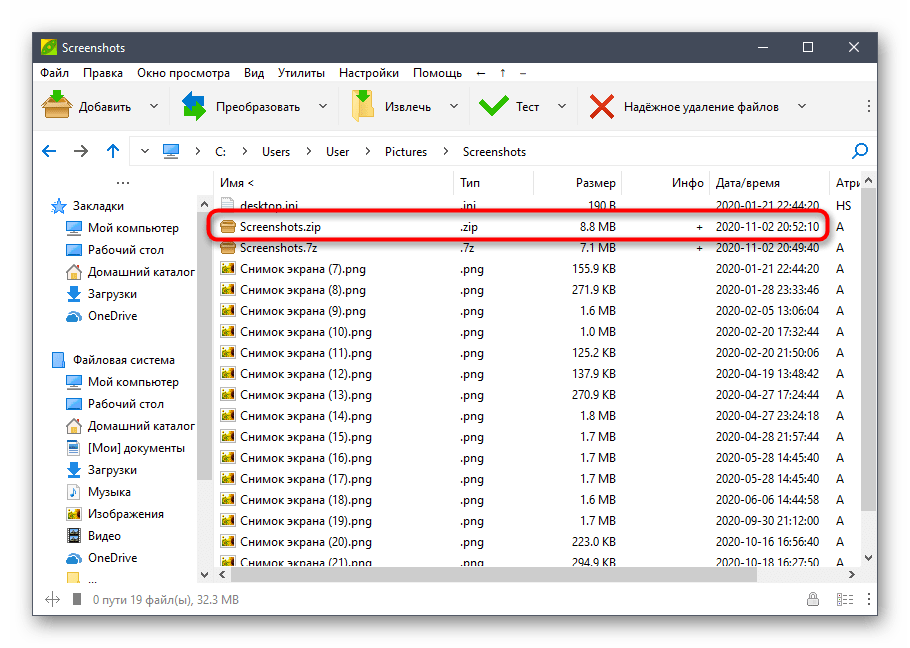Open the Файл menu

tap(55, 73)
